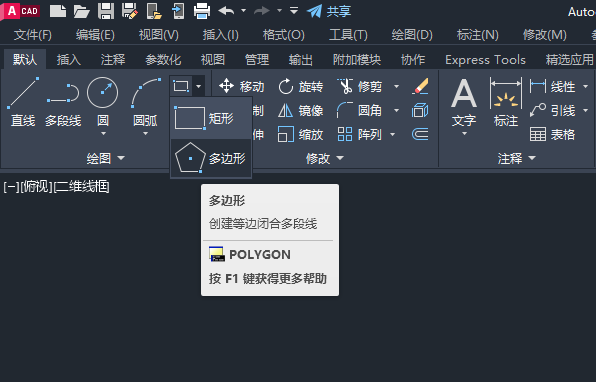Image resolution: width=596 pixels, height=382 pixels.
Task: Collapse the rectangle flyout dropdown arrow
Action: [x=198, y=86]
